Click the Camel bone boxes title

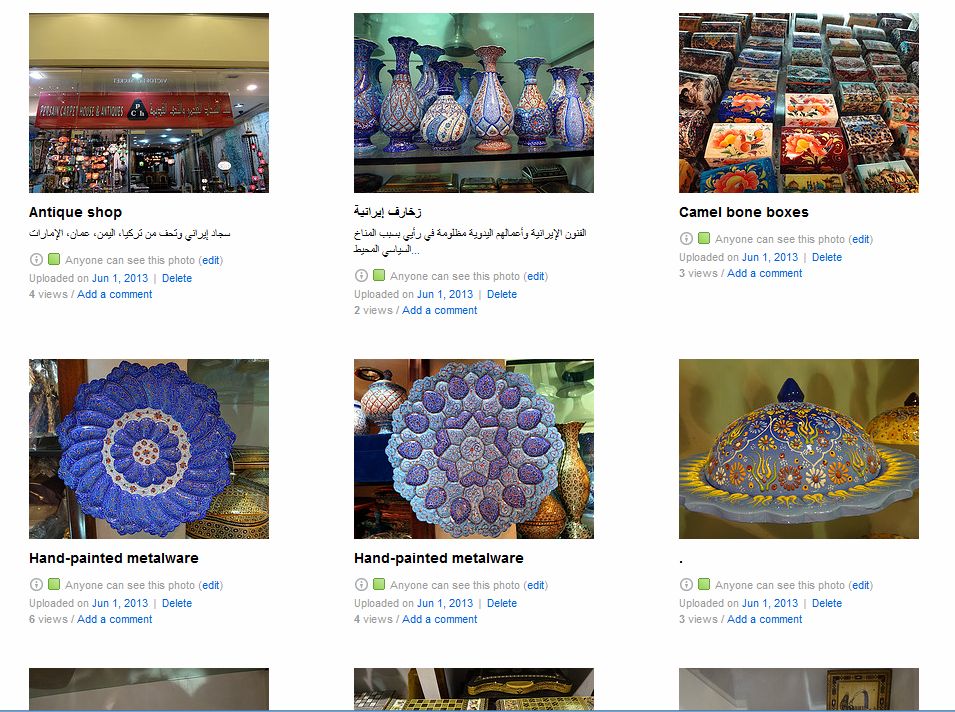(x=744, y=212)
